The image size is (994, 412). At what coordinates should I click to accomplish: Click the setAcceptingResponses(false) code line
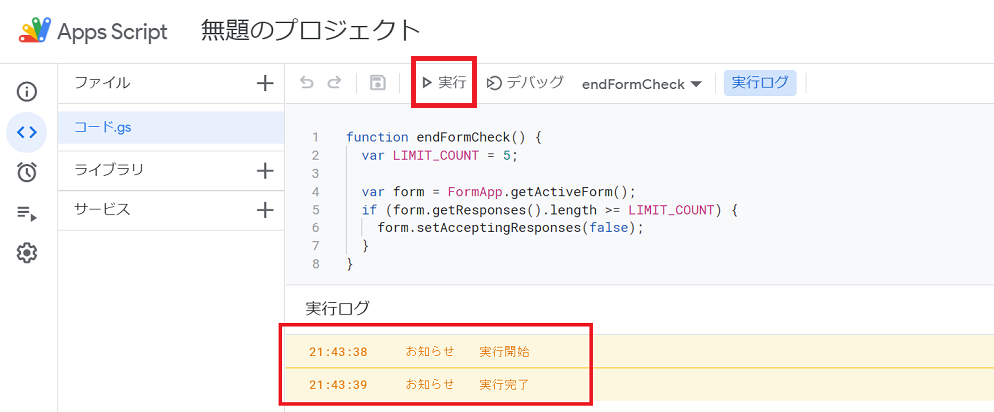pos(510,228)
